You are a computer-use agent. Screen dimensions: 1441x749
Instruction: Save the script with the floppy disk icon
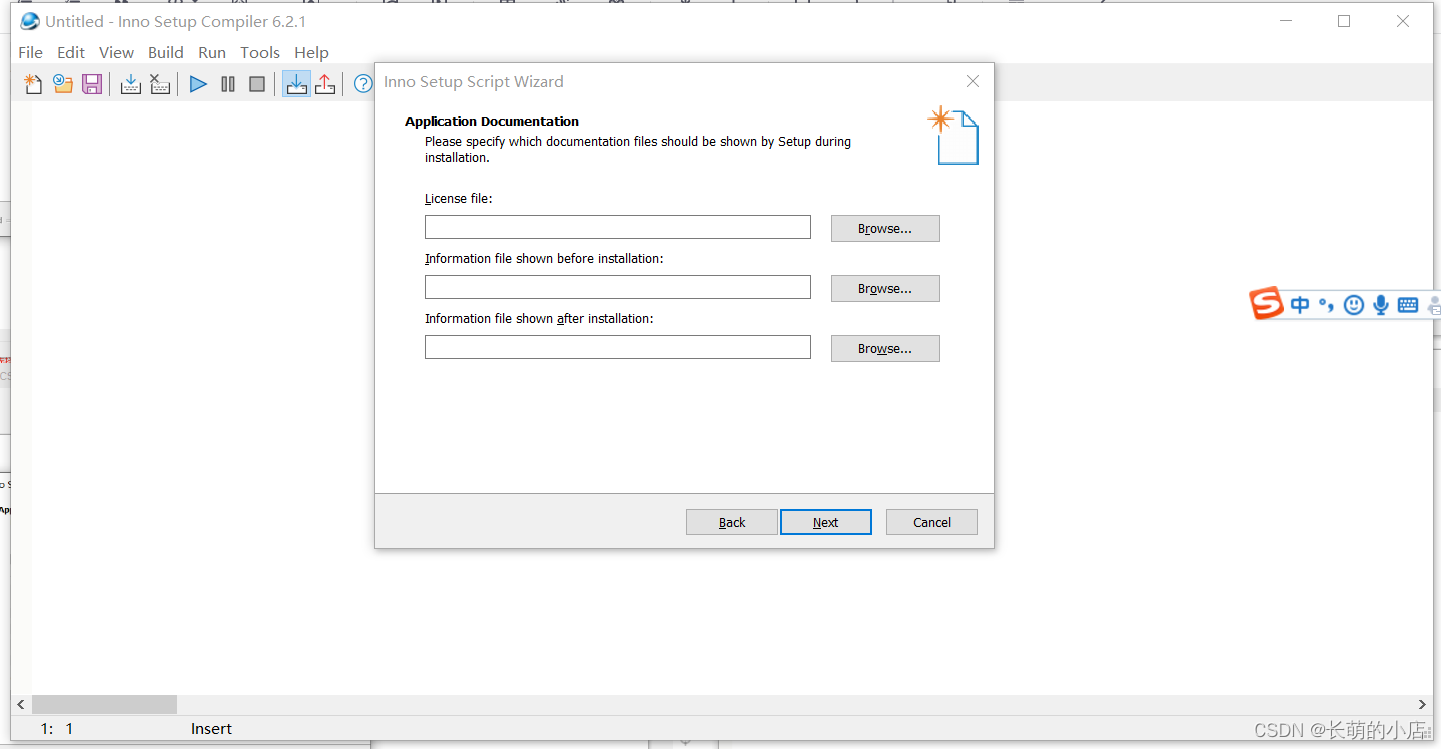tap(92, 84)
